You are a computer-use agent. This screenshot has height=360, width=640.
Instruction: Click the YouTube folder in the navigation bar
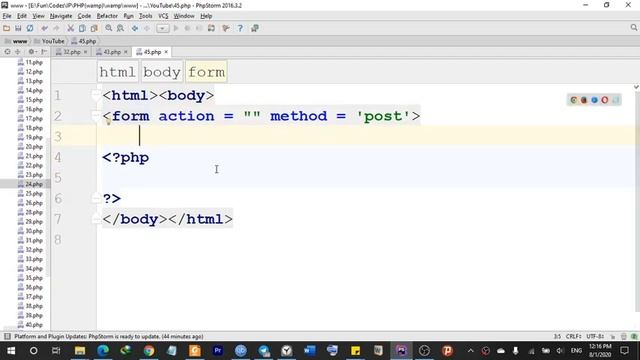click(x=49, y=41)
